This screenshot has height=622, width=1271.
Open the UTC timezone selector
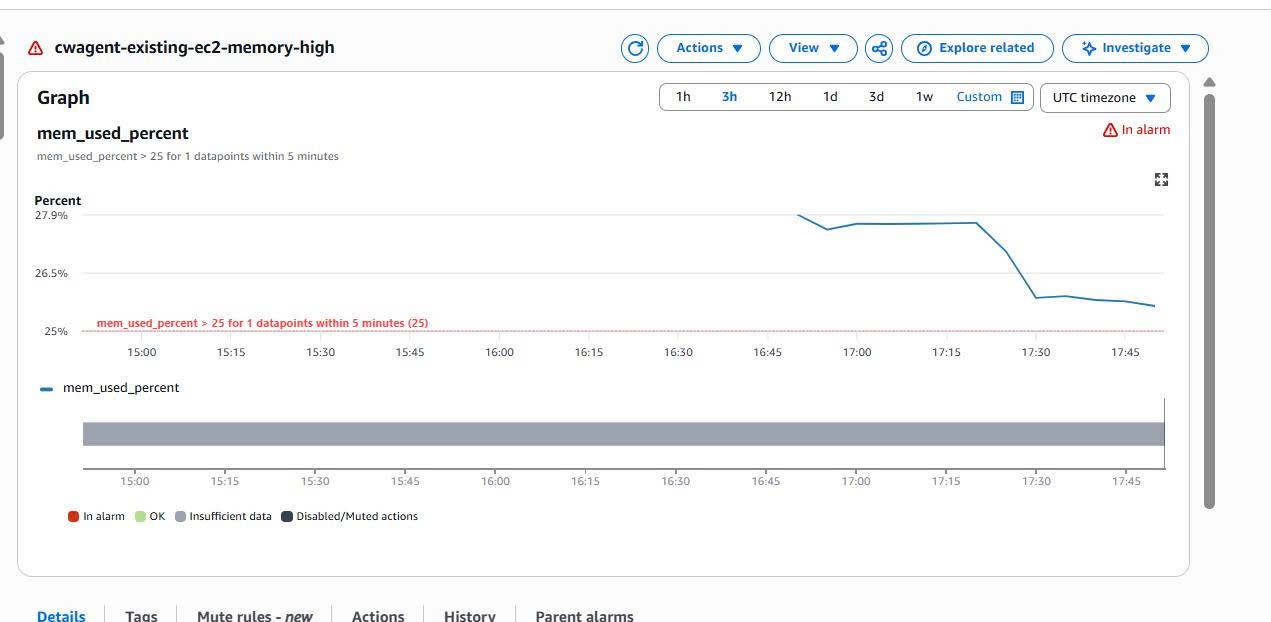click(1105, 98)
